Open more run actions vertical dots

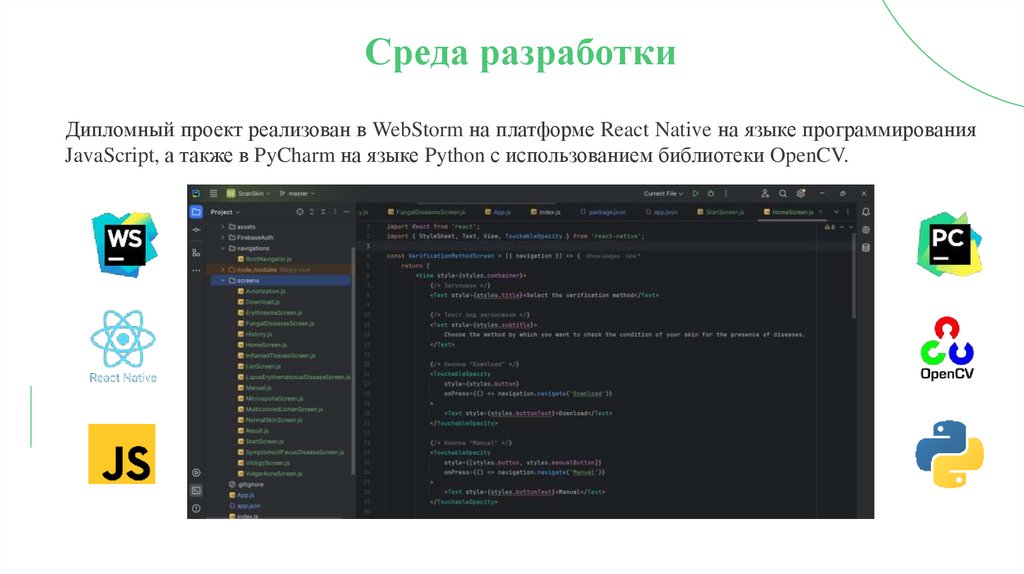click(726, 193)
